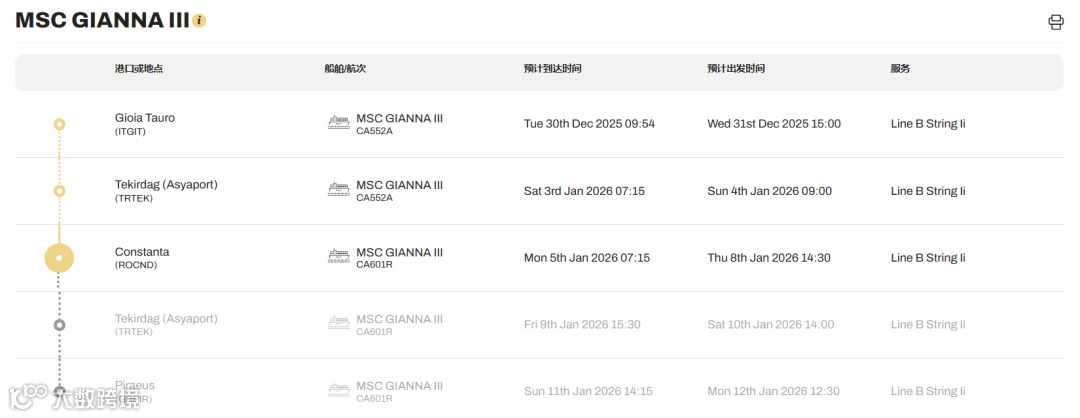Open the Gioia Tauro port link
The image size is (1080, 418).
point(145,118)
